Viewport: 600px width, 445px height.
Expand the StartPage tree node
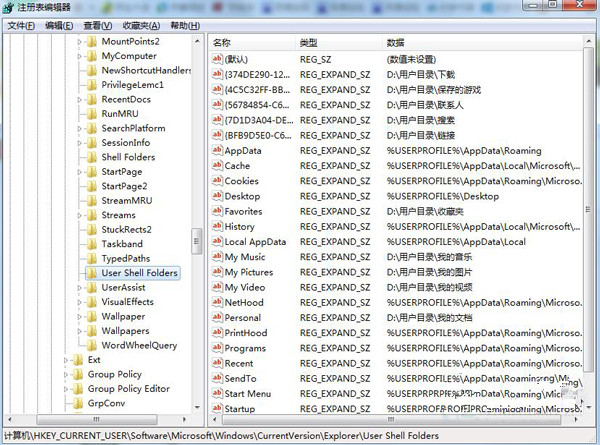click(x=80, y=172)
